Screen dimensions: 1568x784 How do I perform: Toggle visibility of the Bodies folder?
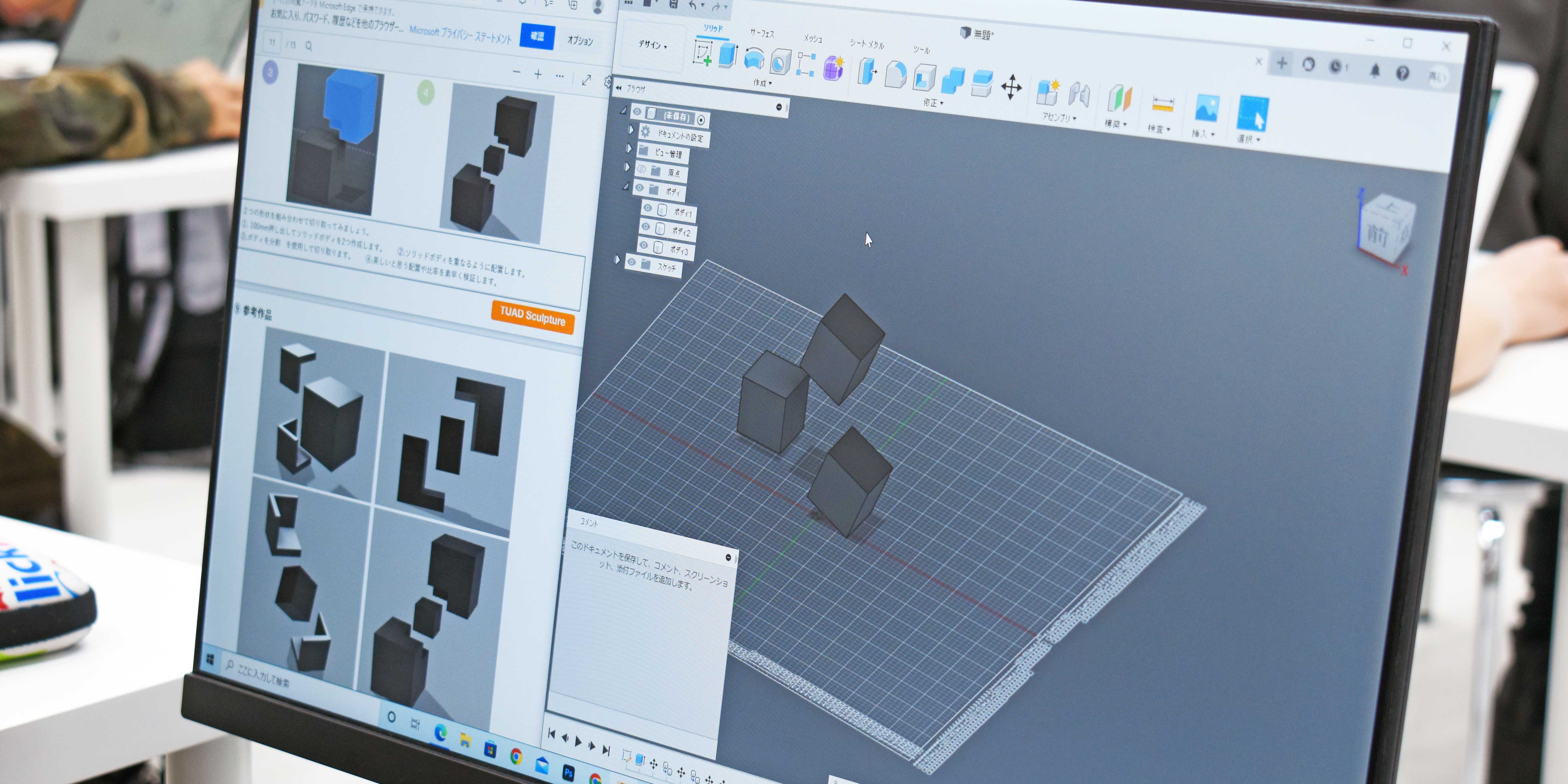pos(639,187)
